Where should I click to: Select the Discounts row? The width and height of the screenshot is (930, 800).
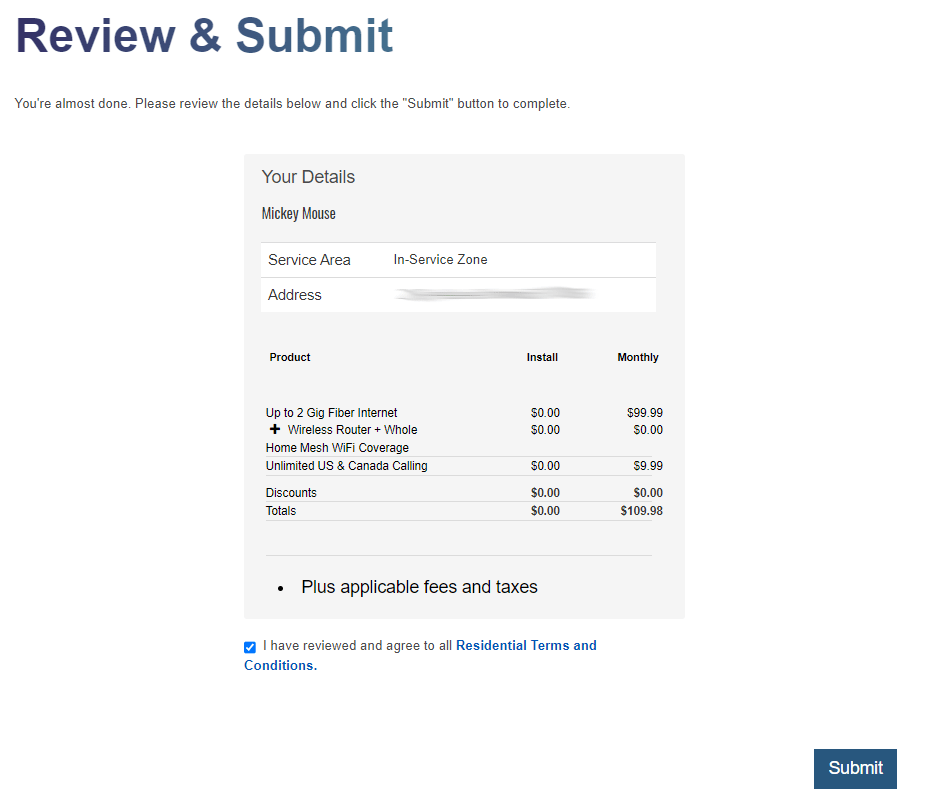click(x=291, y=492)
